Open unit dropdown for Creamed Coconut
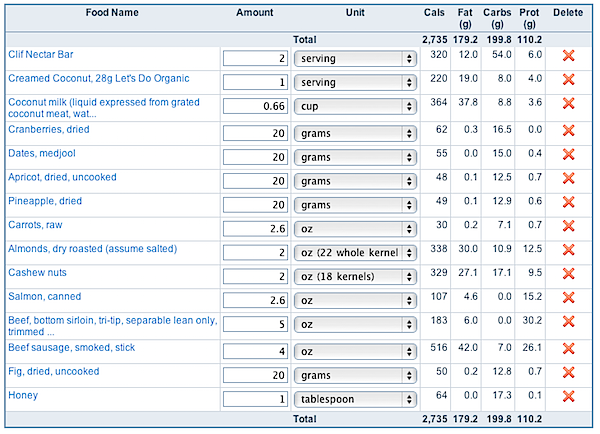 (355, 82)
